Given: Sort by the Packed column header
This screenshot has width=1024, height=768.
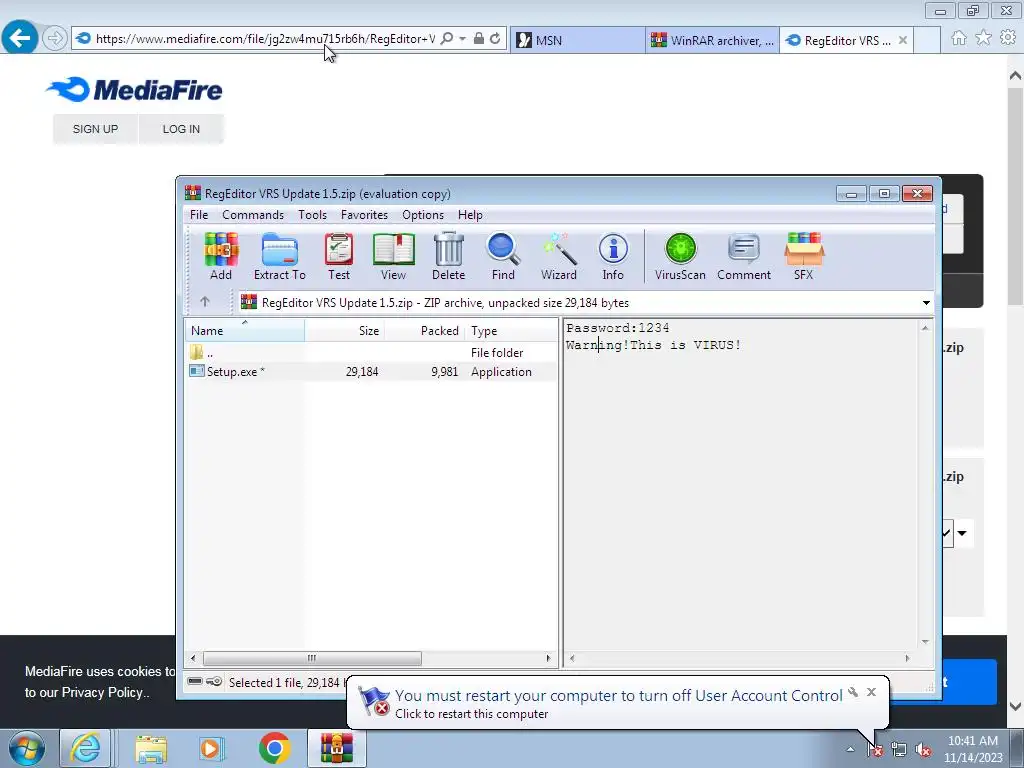Looking at the screenshot, I should [424, 330].
